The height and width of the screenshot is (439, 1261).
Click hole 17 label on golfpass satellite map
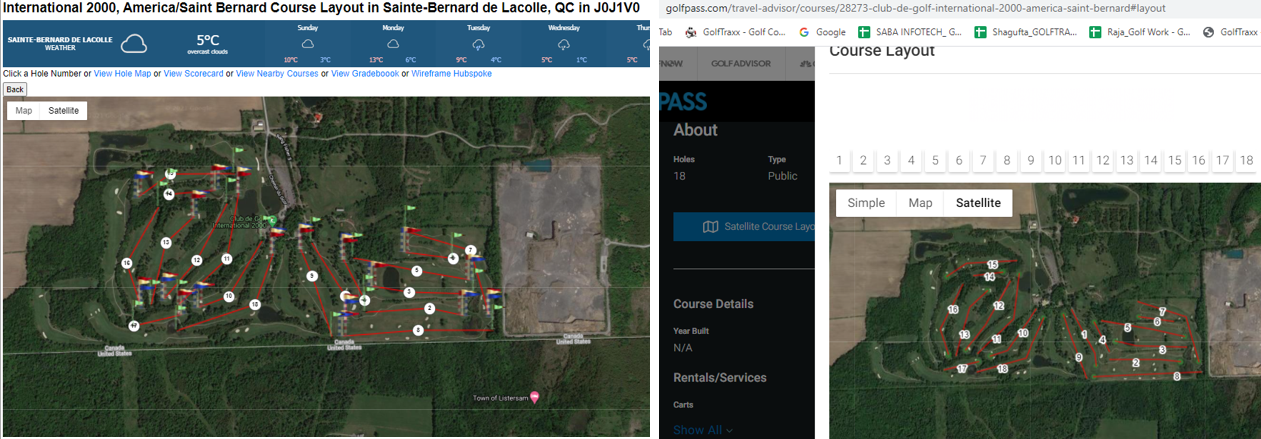coord(962,369)
